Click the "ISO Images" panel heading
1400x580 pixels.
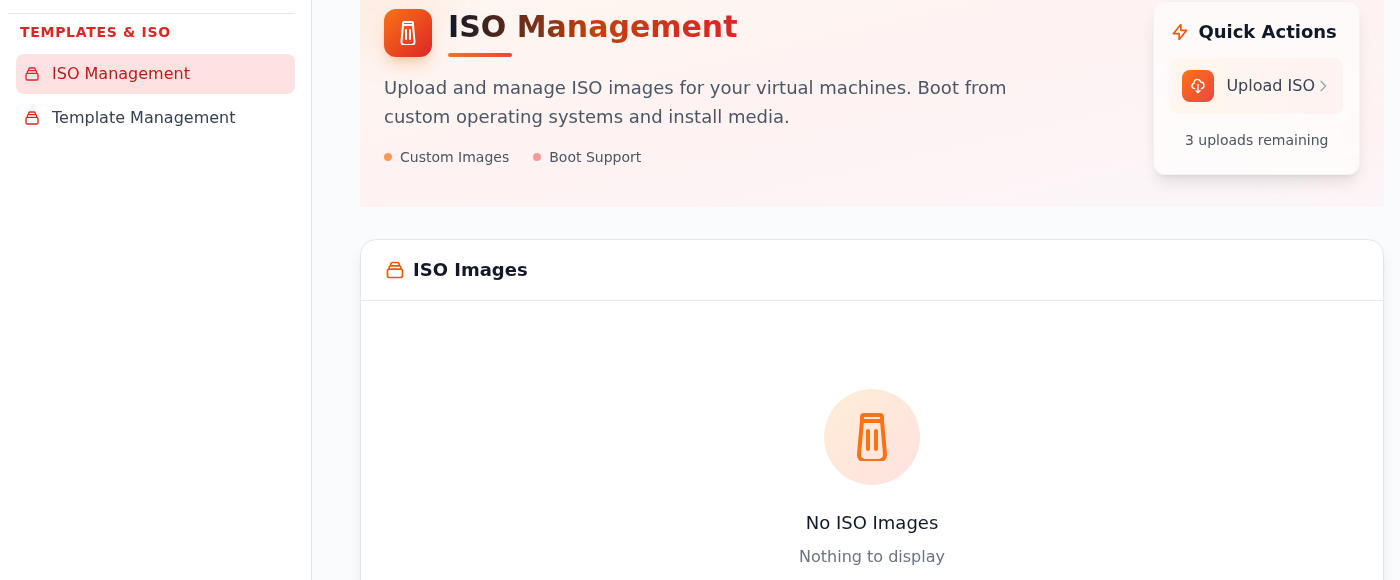[x=470, y=270]
